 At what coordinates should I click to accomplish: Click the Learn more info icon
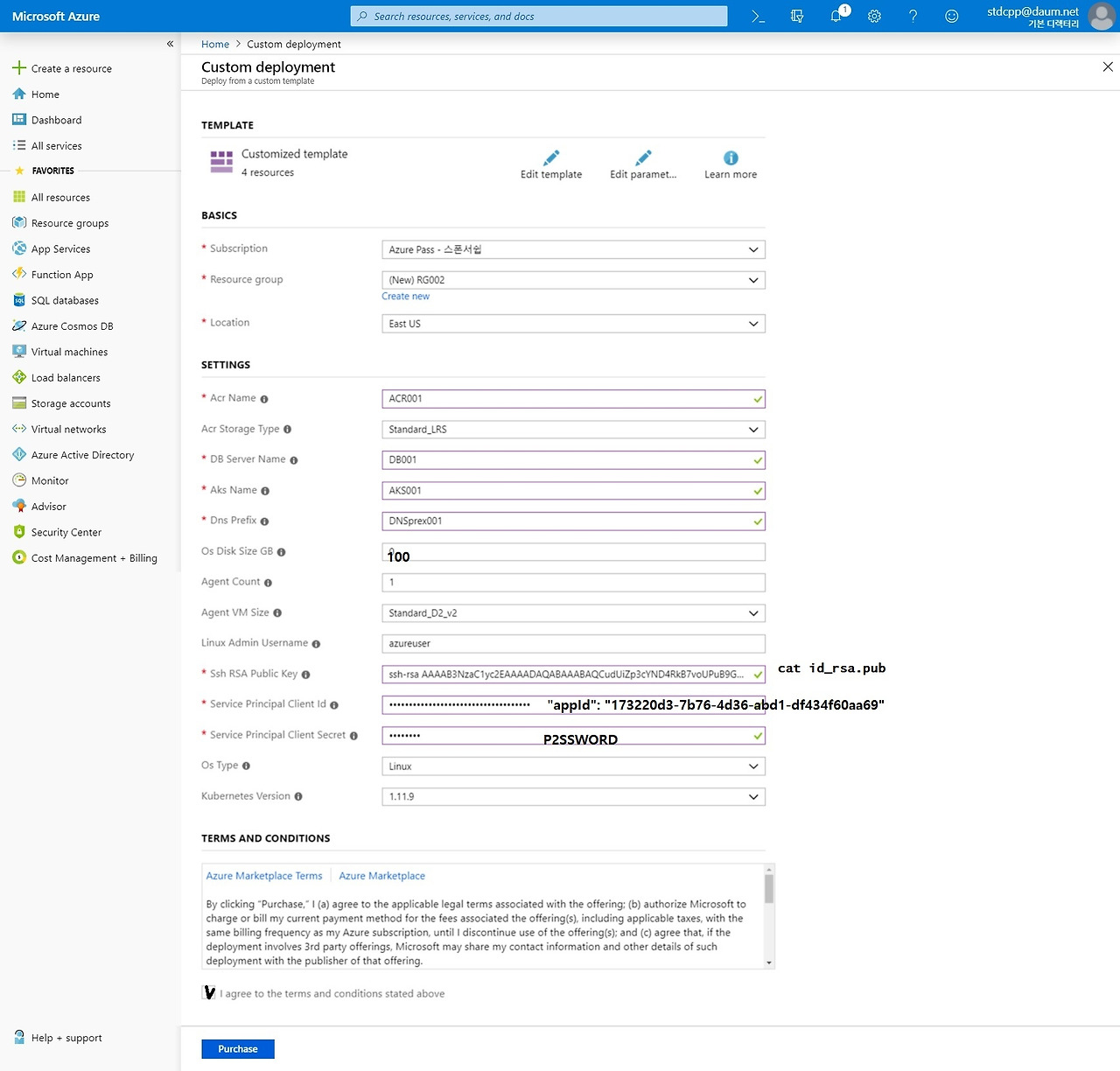731,157
